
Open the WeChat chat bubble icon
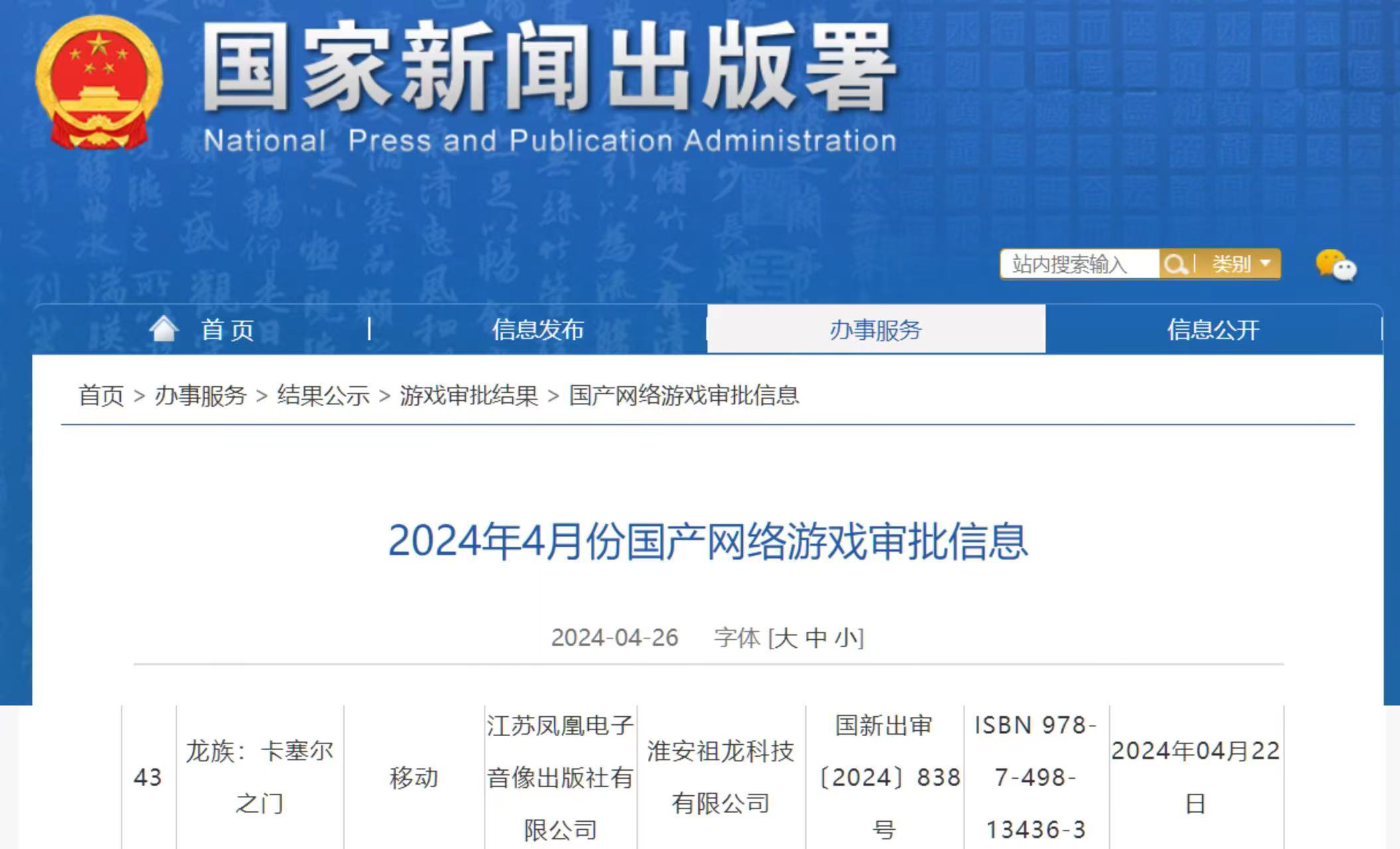[1336, 265]
